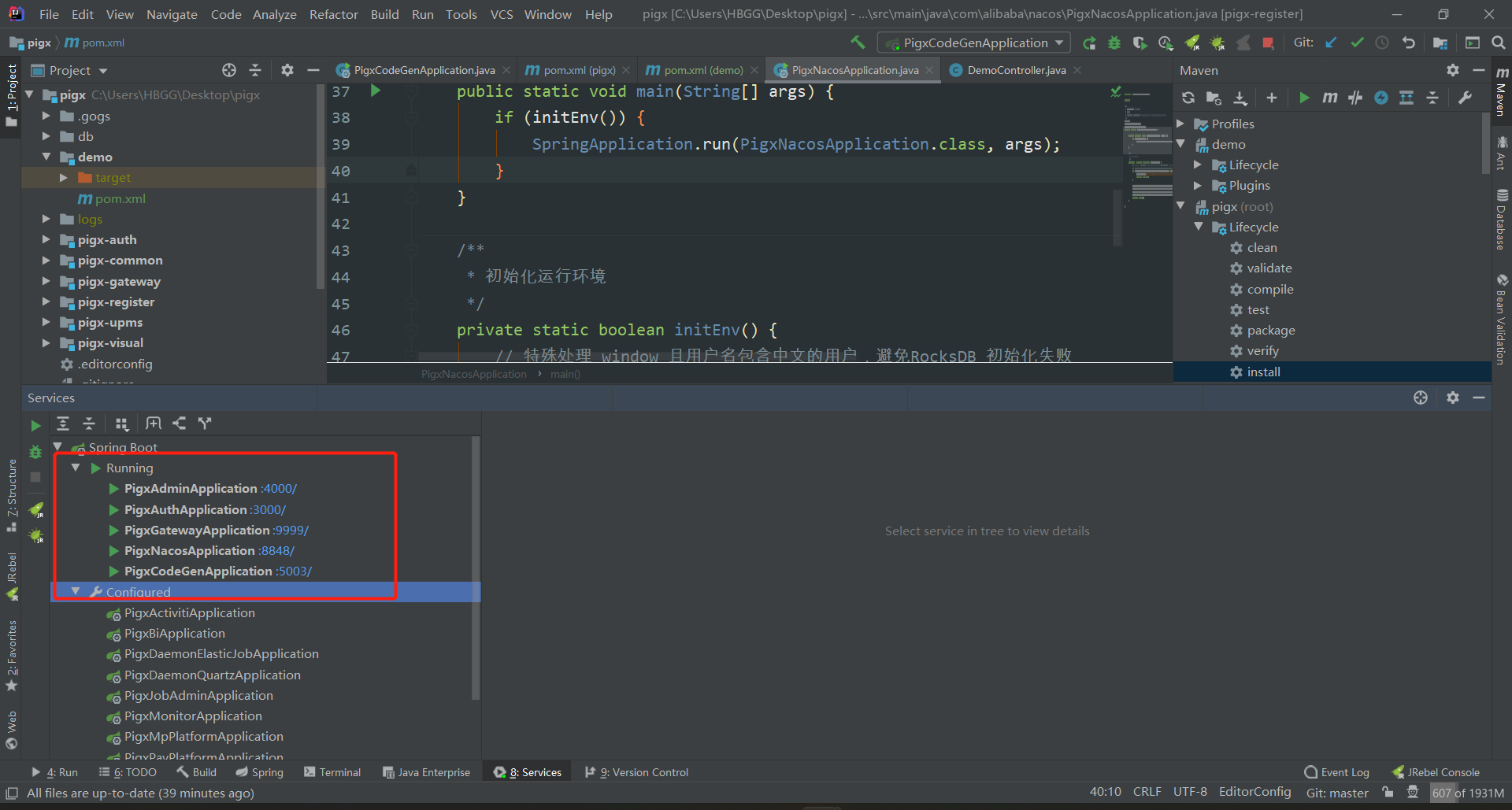Image resolution: width=1512 pixels, height=810 pixels.
Task: Click Services group-by icon
Action: tap(122, 423)
